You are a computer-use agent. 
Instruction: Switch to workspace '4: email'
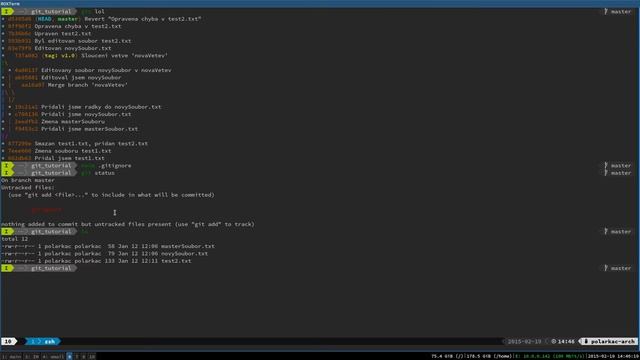tap(53, 357)
